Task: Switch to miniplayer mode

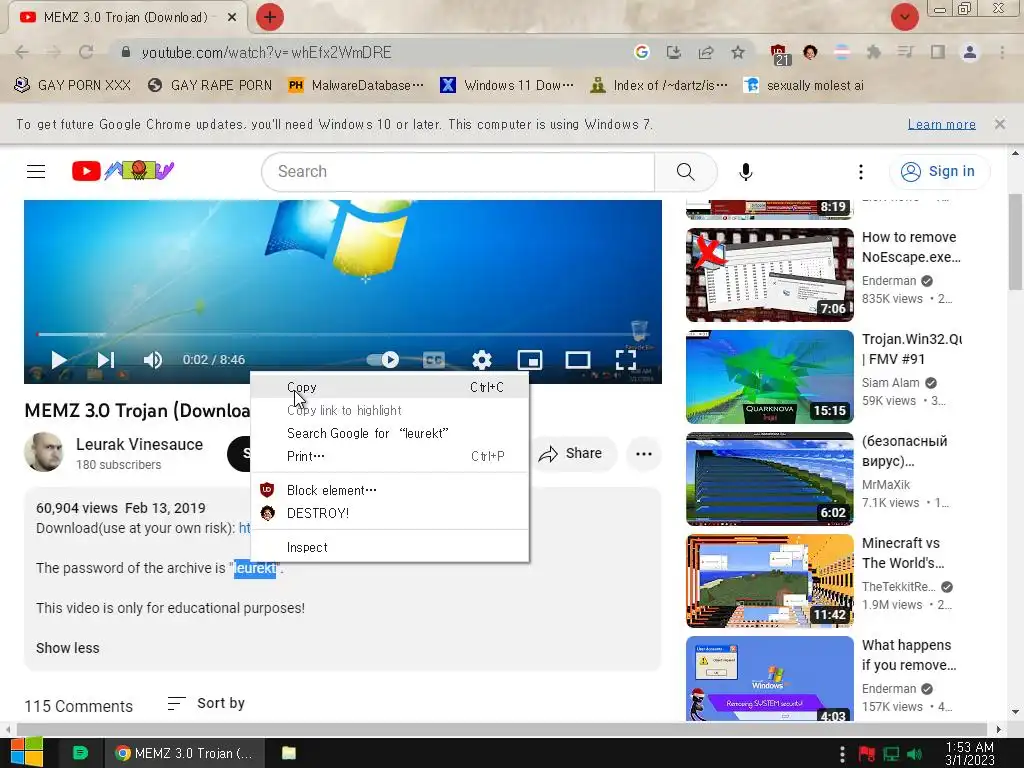Action: tap(530, 360)
